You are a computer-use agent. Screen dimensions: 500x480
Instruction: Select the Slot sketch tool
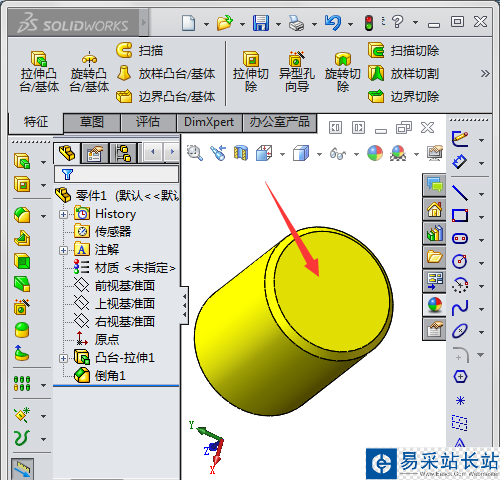460,239
